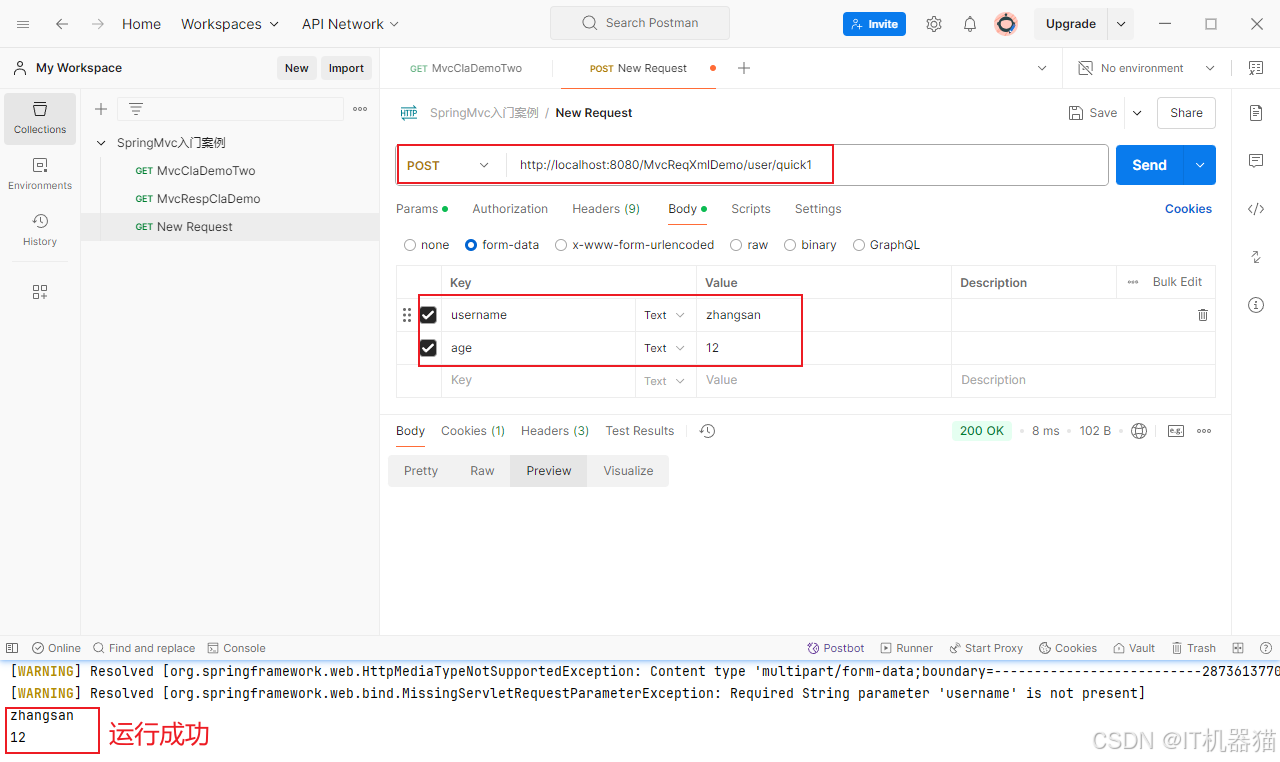Viewport: 1280px width, 762px height.
Task: Open the settings gear icon
Action: [934, 24]
